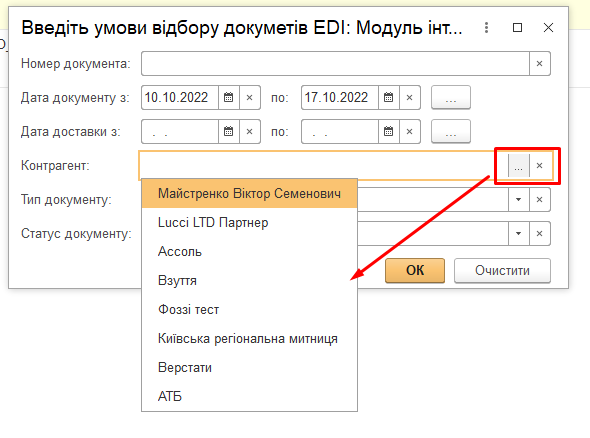Clear the Тип документу field
This screenshot has height=438, width=590.
click(540, 199)
